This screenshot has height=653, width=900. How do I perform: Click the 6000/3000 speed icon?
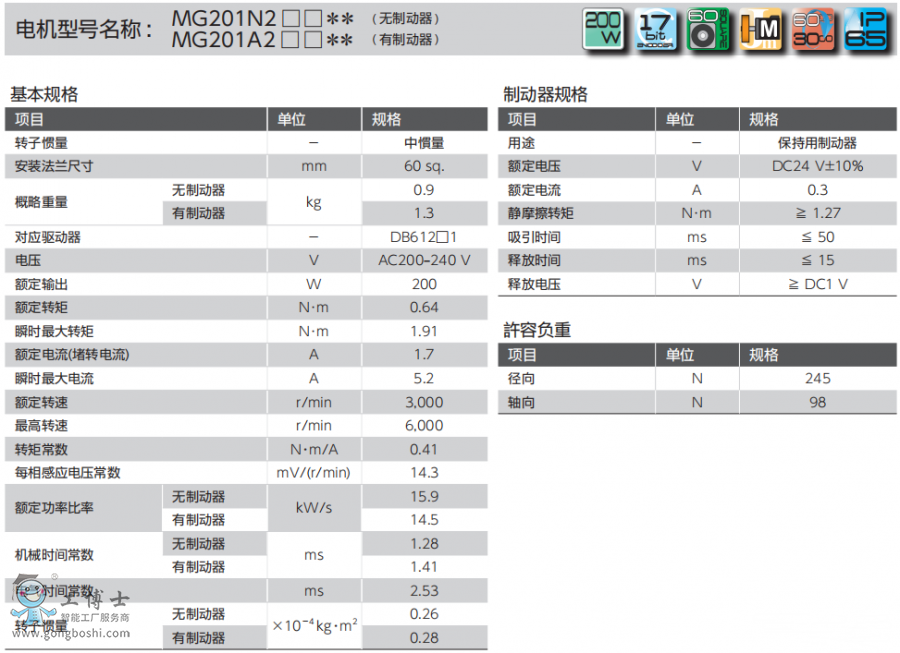coord(813,29)
